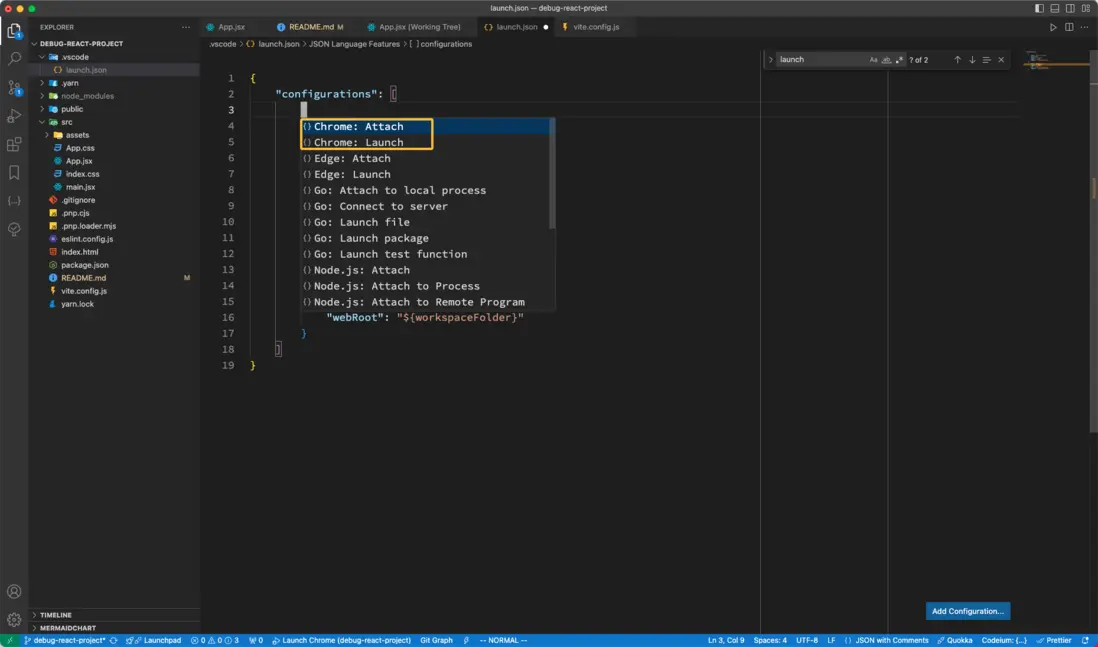Choose the Chrome: Launch suggestion
The image size is (1098, 647).
point(358,142)
